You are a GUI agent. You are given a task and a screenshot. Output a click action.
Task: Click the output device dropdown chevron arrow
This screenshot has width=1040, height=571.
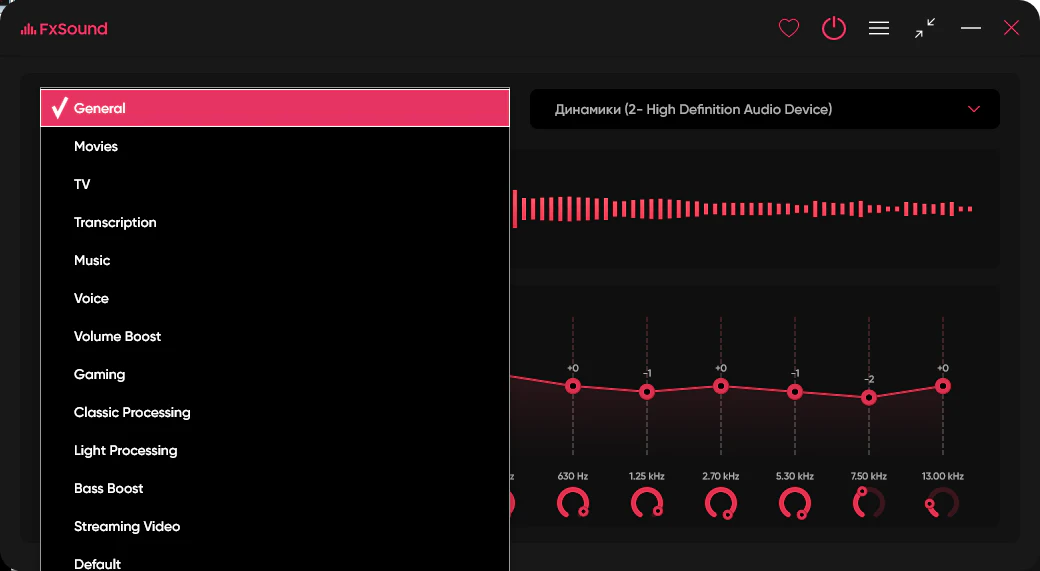974,109
